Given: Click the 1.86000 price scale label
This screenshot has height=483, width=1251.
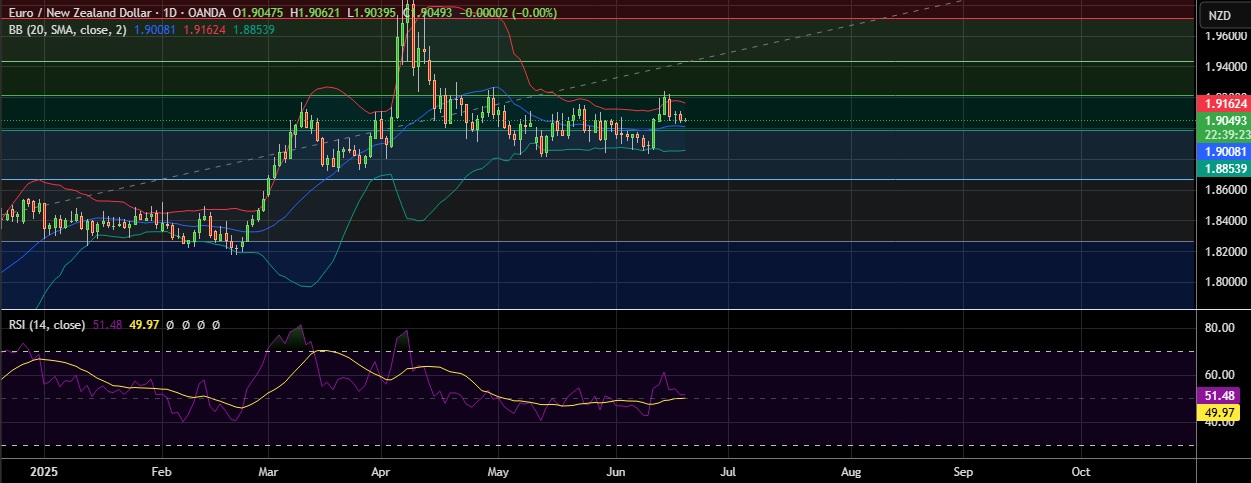Looking at the screenshot, I should [1225, 189].
